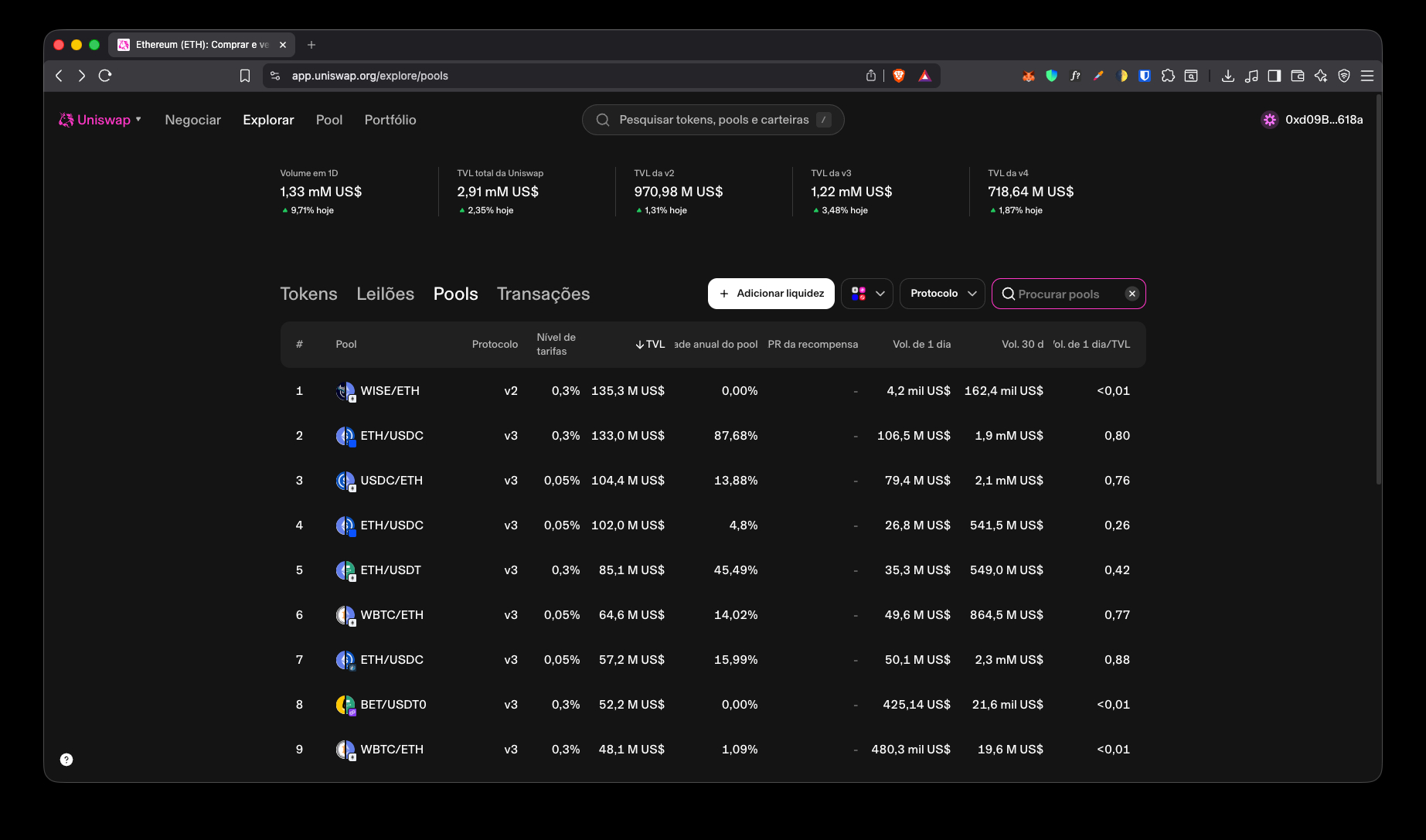
Task: Open the ETH/USDT pool row
Action: [x=713, y=570]
